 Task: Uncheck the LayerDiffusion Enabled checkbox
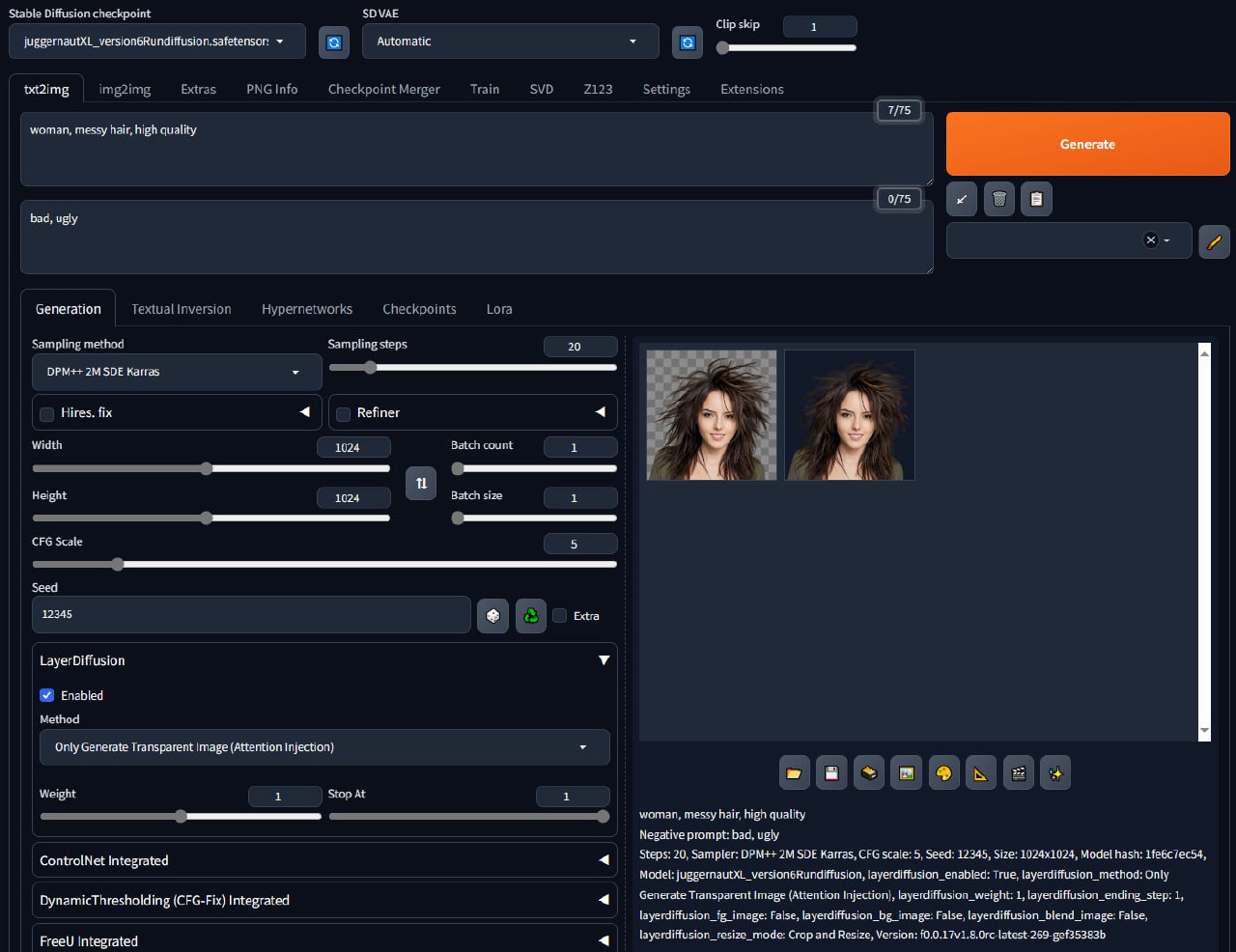pos(46,695)
